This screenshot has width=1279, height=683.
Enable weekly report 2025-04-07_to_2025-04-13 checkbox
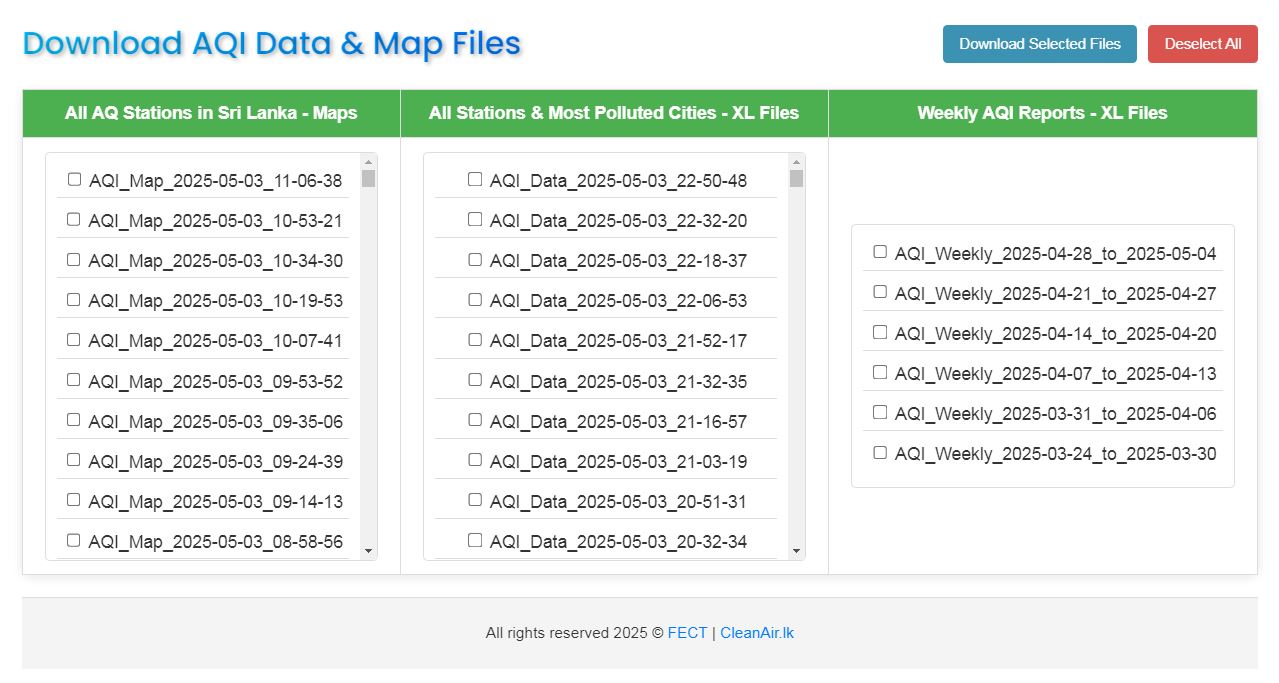coord(880,372)
